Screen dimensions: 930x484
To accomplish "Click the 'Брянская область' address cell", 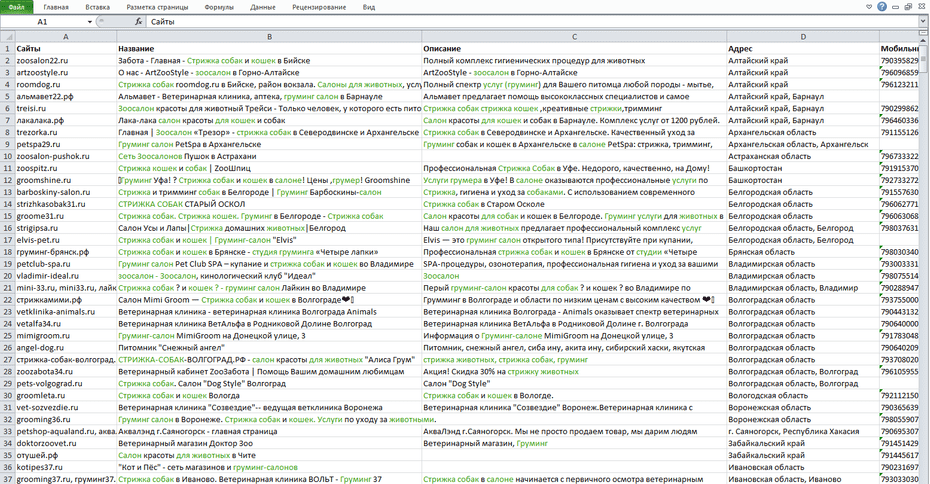I will [x=803, y=252].
